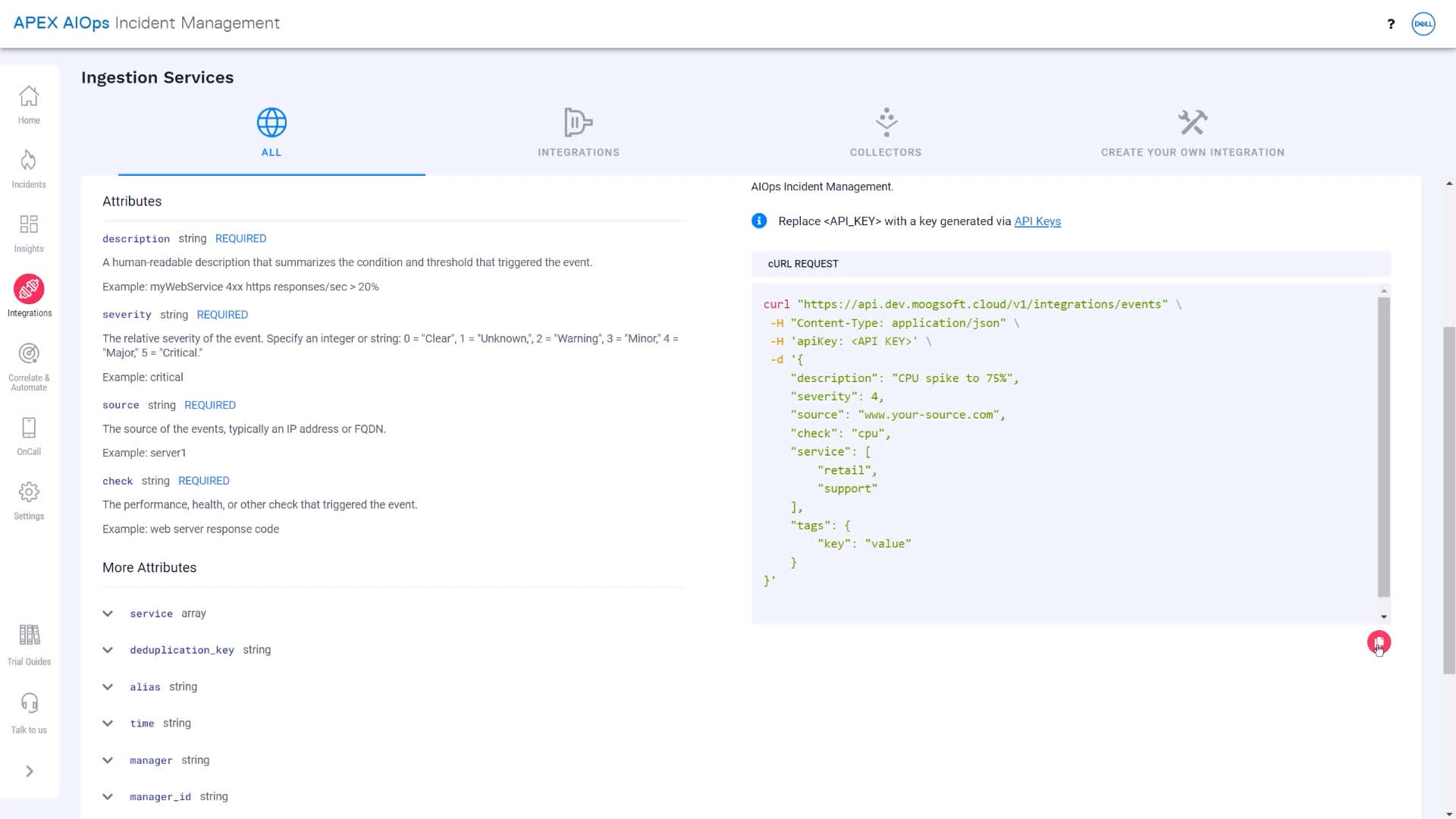Click the code block scroll-up arrow
Screen dimensions: 1456x819
tap(1384, 290)
